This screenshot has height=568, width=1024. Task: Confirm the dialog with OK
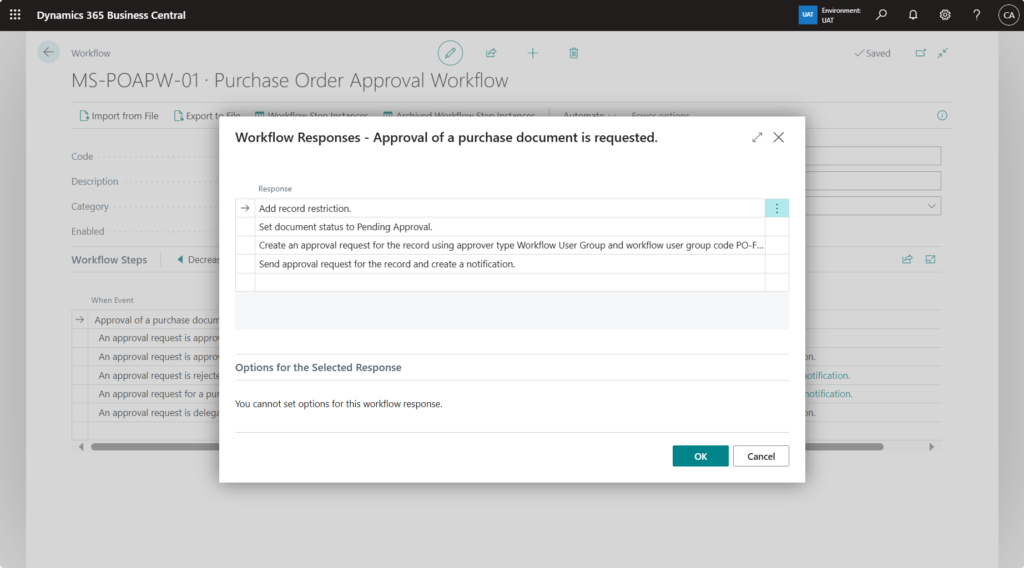click(700, 456)
